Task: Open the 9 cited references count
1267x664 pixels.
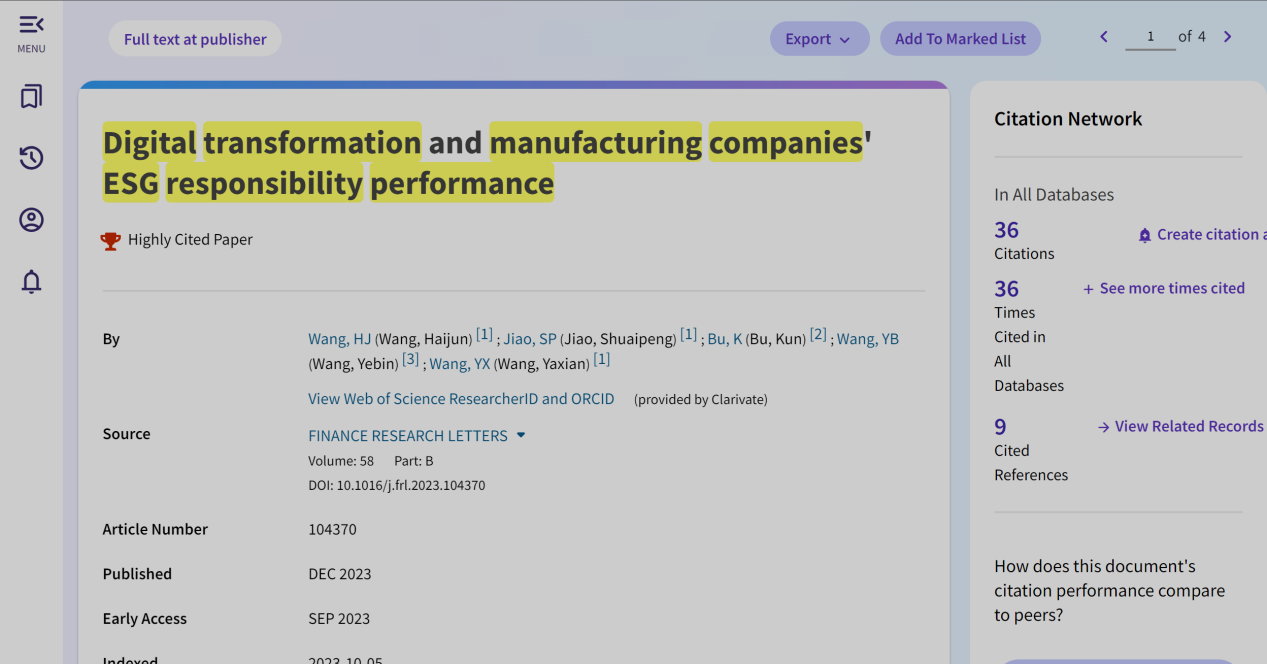Action: click(x=1000, y=427)
